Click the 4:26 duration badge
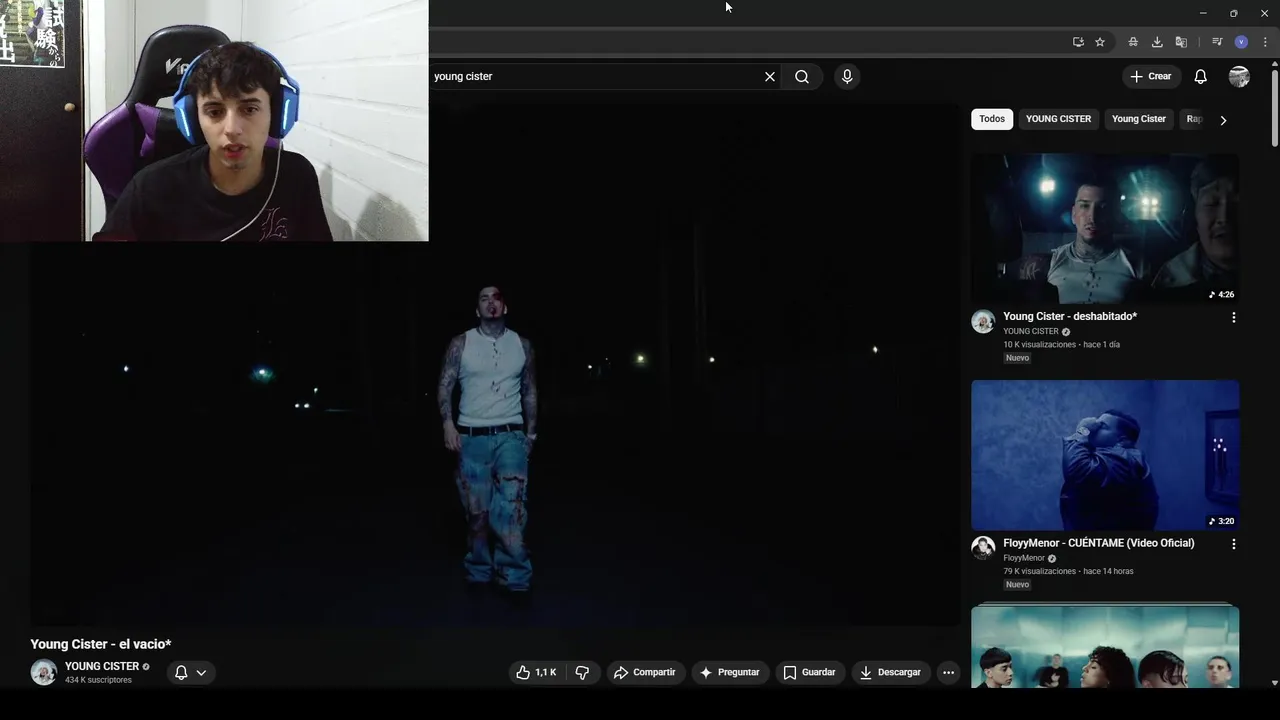This screenshot has height=720, width=1280. (x=1221, y=295)
